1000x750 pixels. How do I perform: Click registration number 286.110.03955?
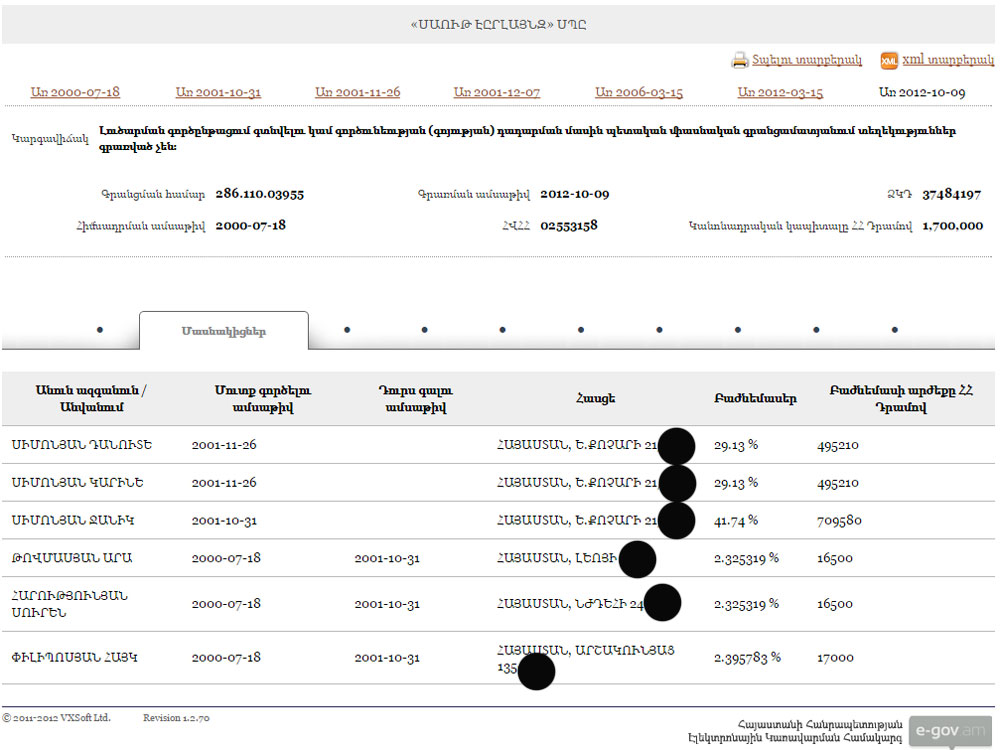click(x=260, y=194)
